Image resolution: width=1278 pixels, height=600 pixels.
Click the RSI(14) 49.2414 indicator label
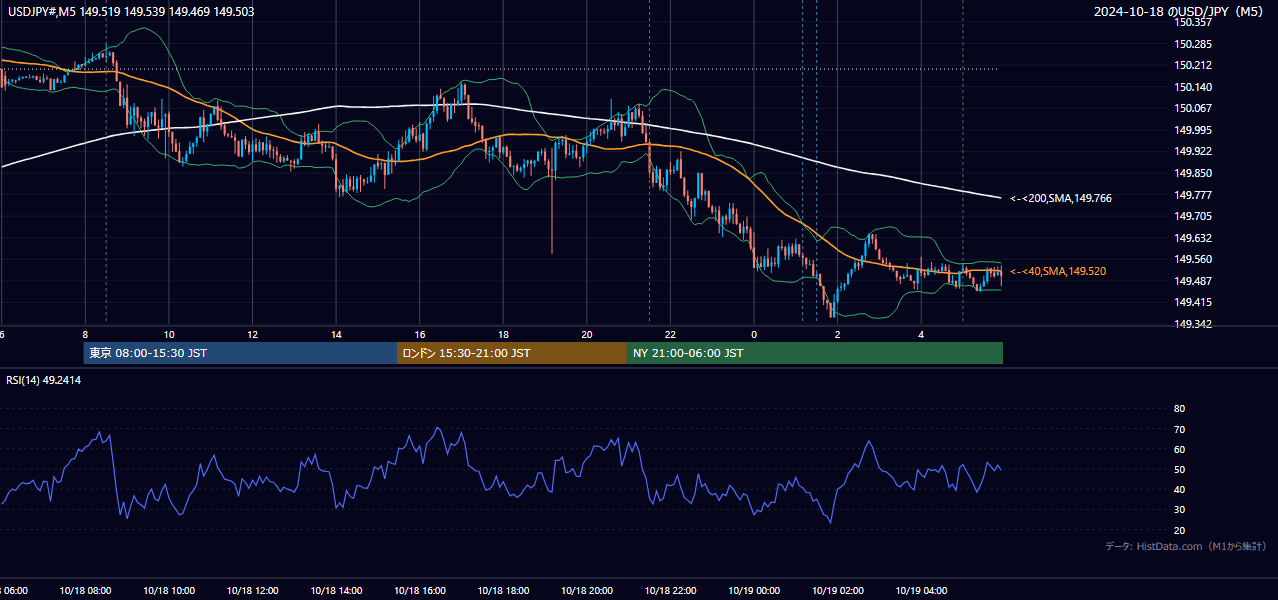tap(43, 380)
